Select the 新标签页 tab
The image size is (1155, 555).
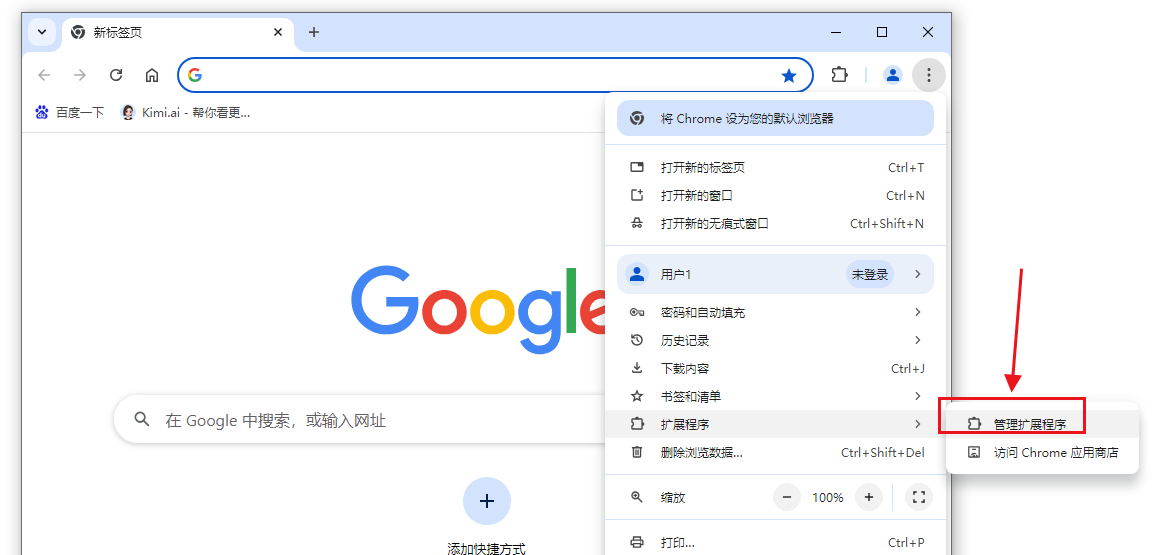pos(178,32)
